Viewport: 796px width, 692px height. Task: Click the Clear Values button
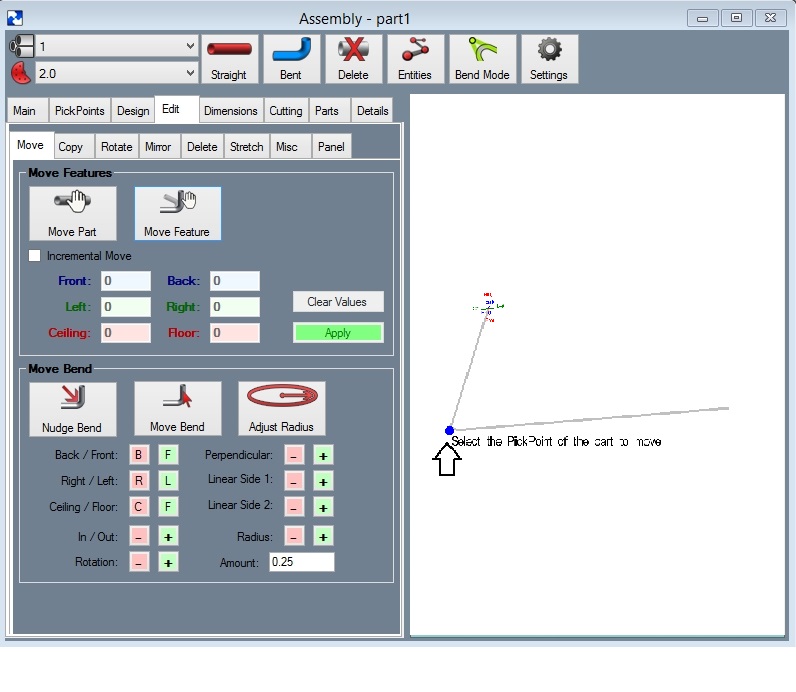pos(338,302)
